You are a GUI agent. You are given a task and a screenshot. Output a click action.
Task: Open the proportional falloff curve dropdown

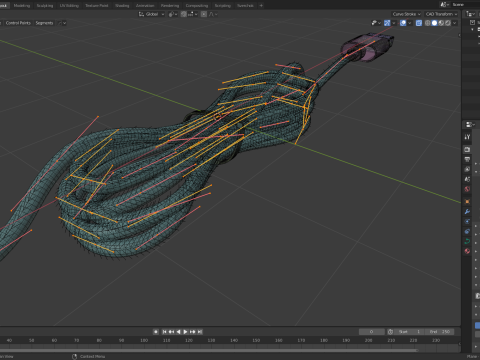point(213,14)
